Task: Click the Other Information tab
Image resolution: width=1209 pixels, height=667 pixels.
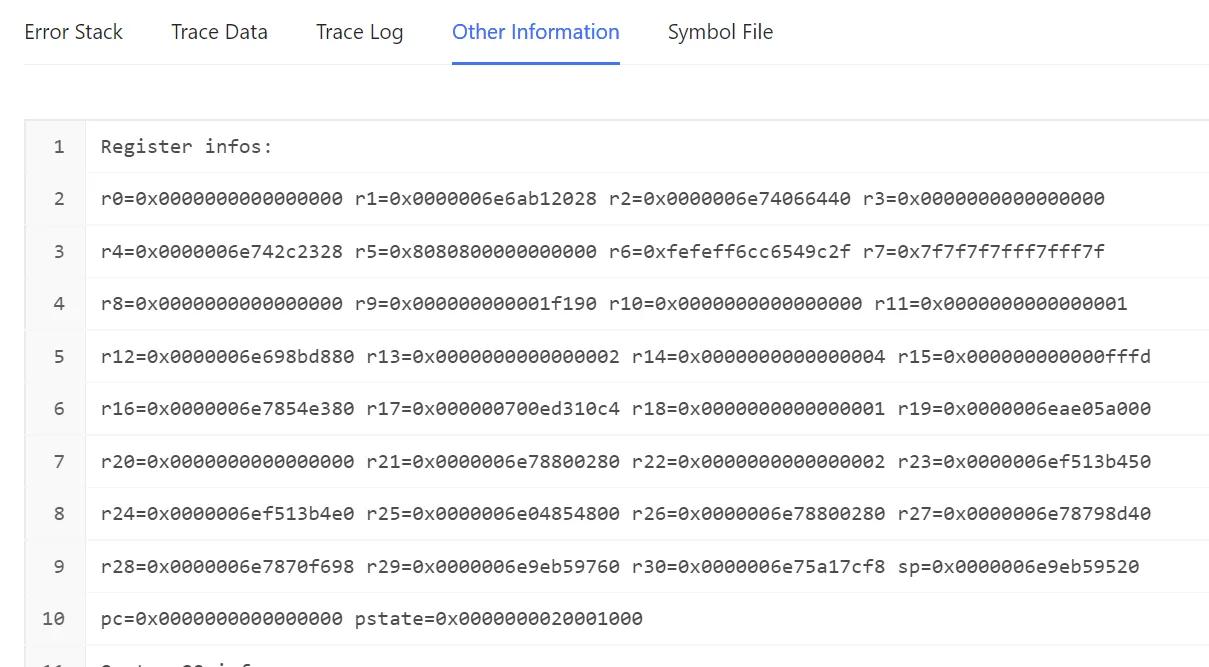Action: click(535, 32)
